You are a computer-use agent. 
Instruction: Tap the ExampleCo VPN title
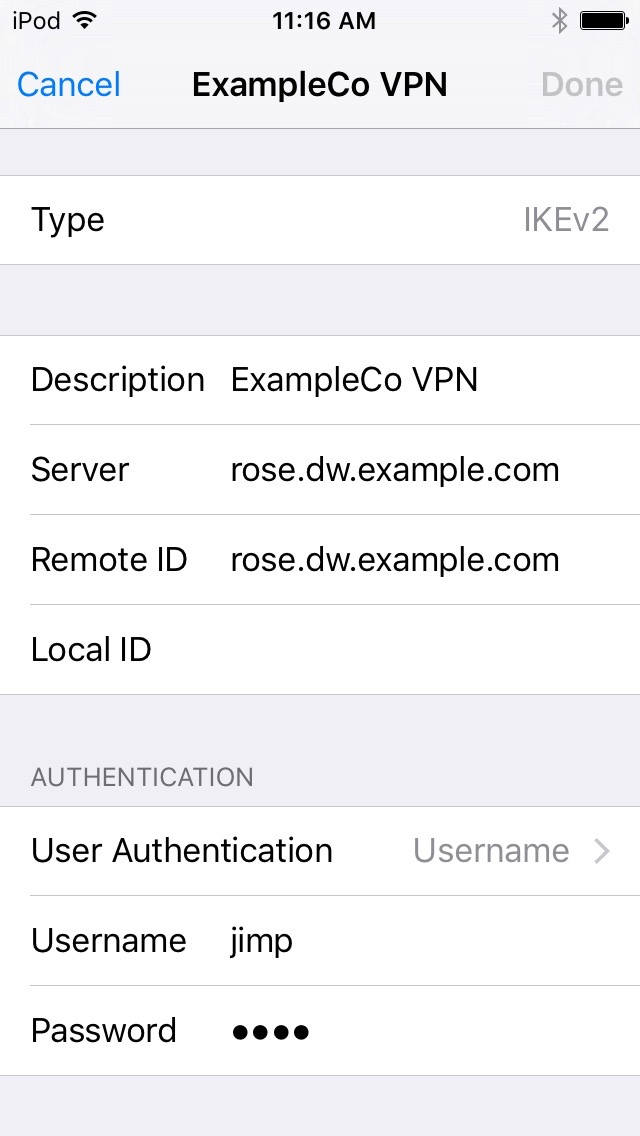[x=320, y=85]
